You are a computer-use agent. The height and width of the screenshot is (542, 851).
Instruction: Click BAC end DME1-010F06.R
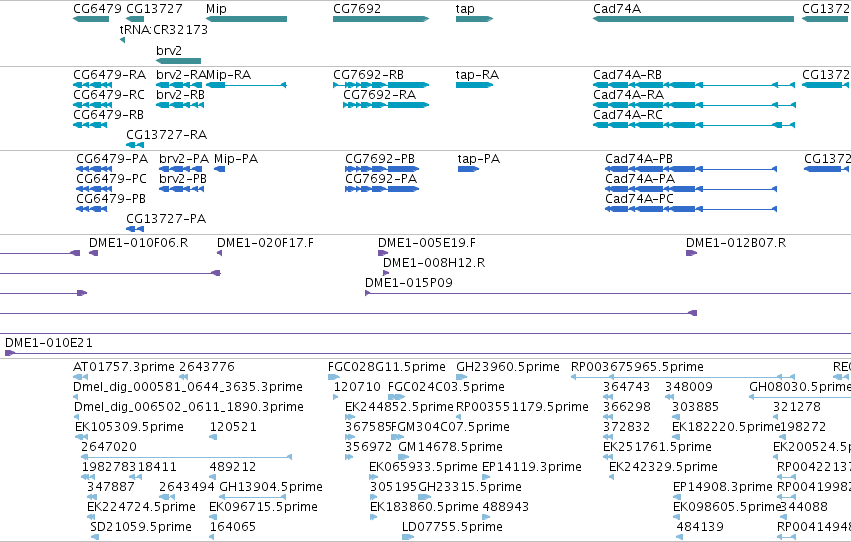93,253
